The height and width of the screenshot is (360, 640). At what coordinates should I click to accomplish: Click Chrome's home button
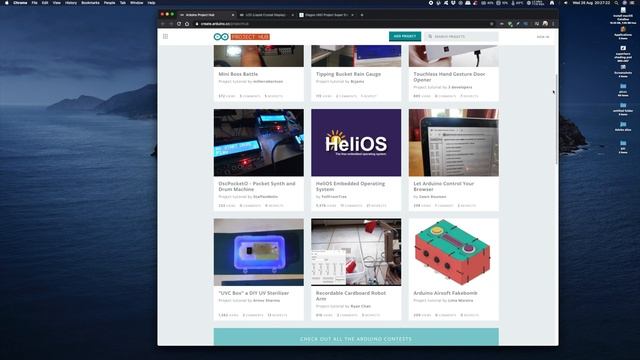click(x=187, y=24)
